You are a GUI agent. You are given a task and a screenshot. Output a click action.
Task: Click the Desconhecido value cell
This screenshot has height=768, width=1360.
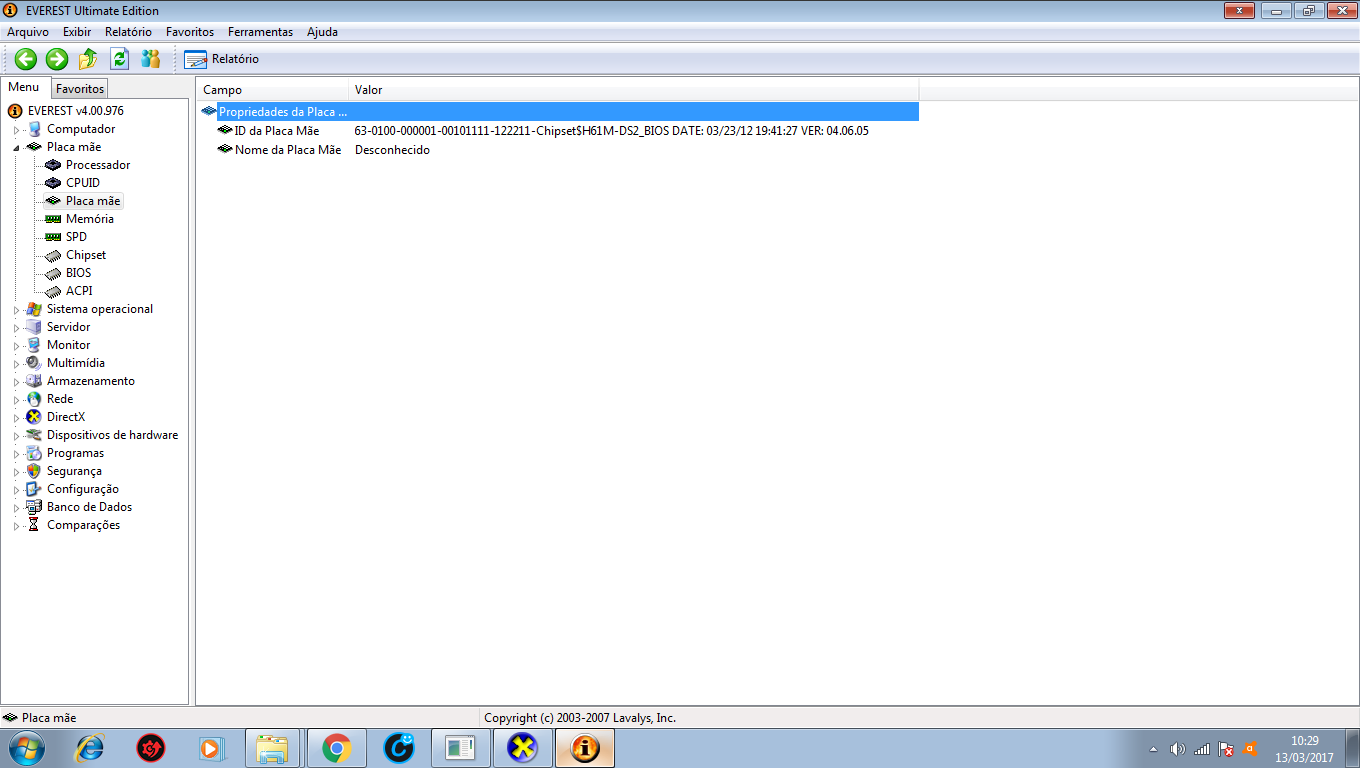pos(392,150)
